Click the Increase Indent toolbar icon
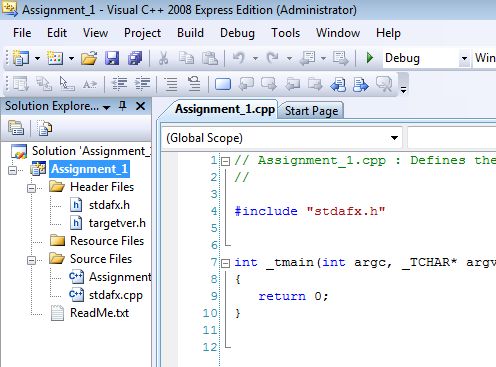Image resolution: width=496 pixels, height=367 pixels. [142, 84]
